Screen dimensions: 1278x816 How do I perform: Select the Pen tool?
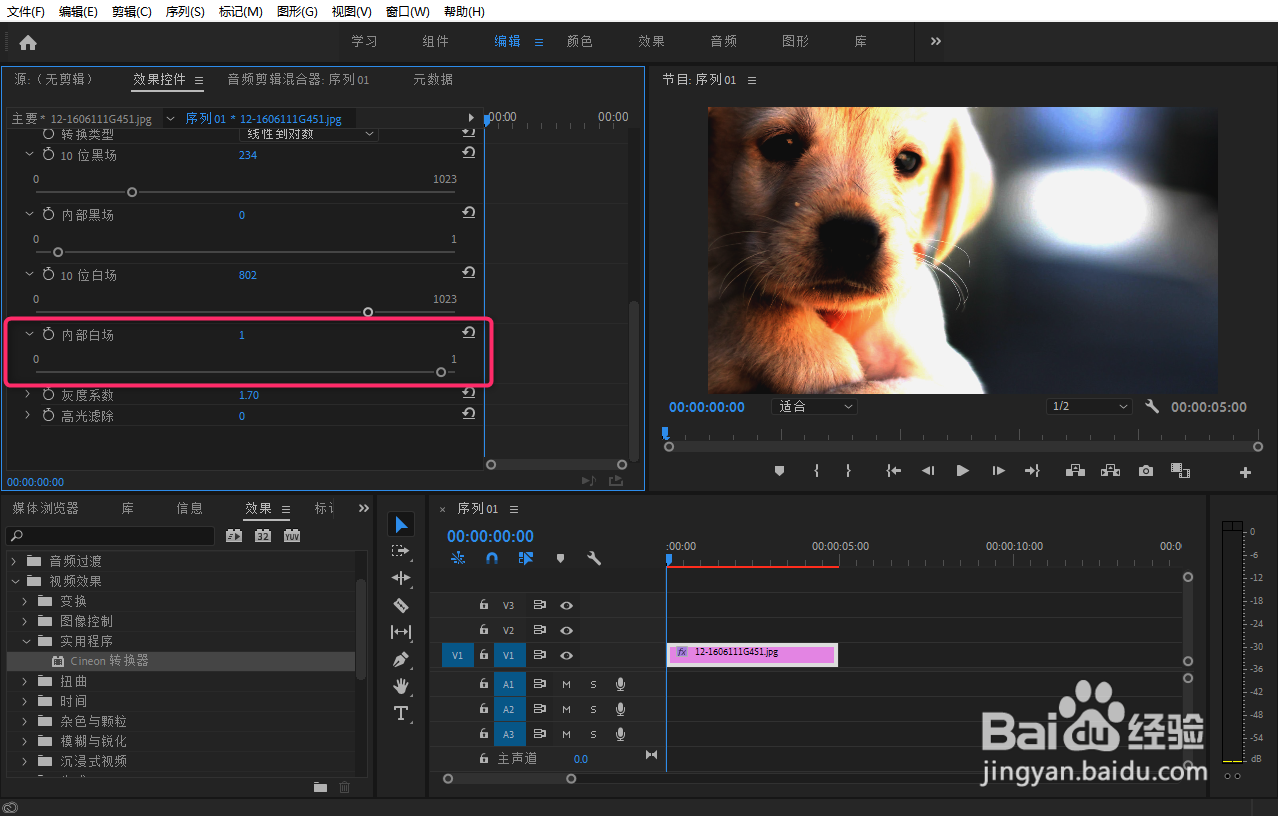click(x=401, y=659)
